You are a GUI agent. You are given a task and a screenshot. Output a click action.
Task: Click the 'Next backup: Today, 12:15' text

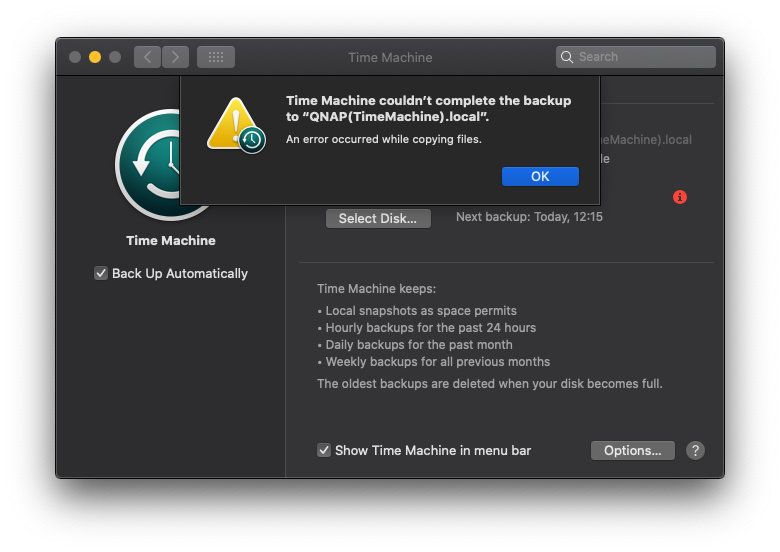pos(529,217)
